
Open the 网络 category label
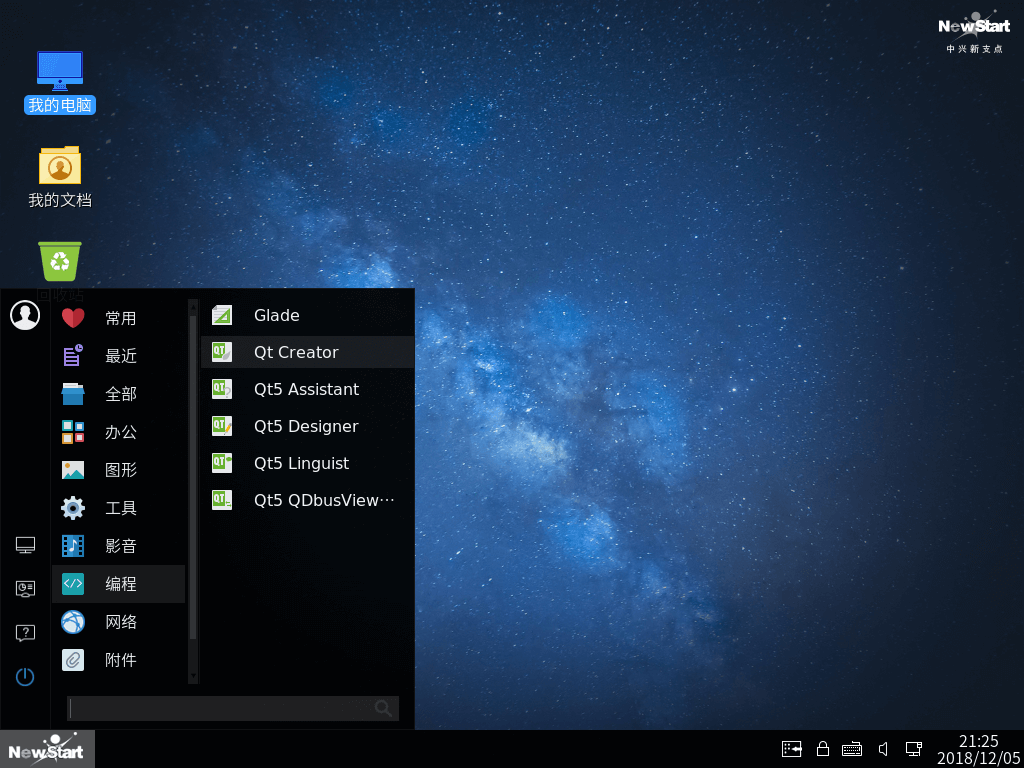coord(121,621)
